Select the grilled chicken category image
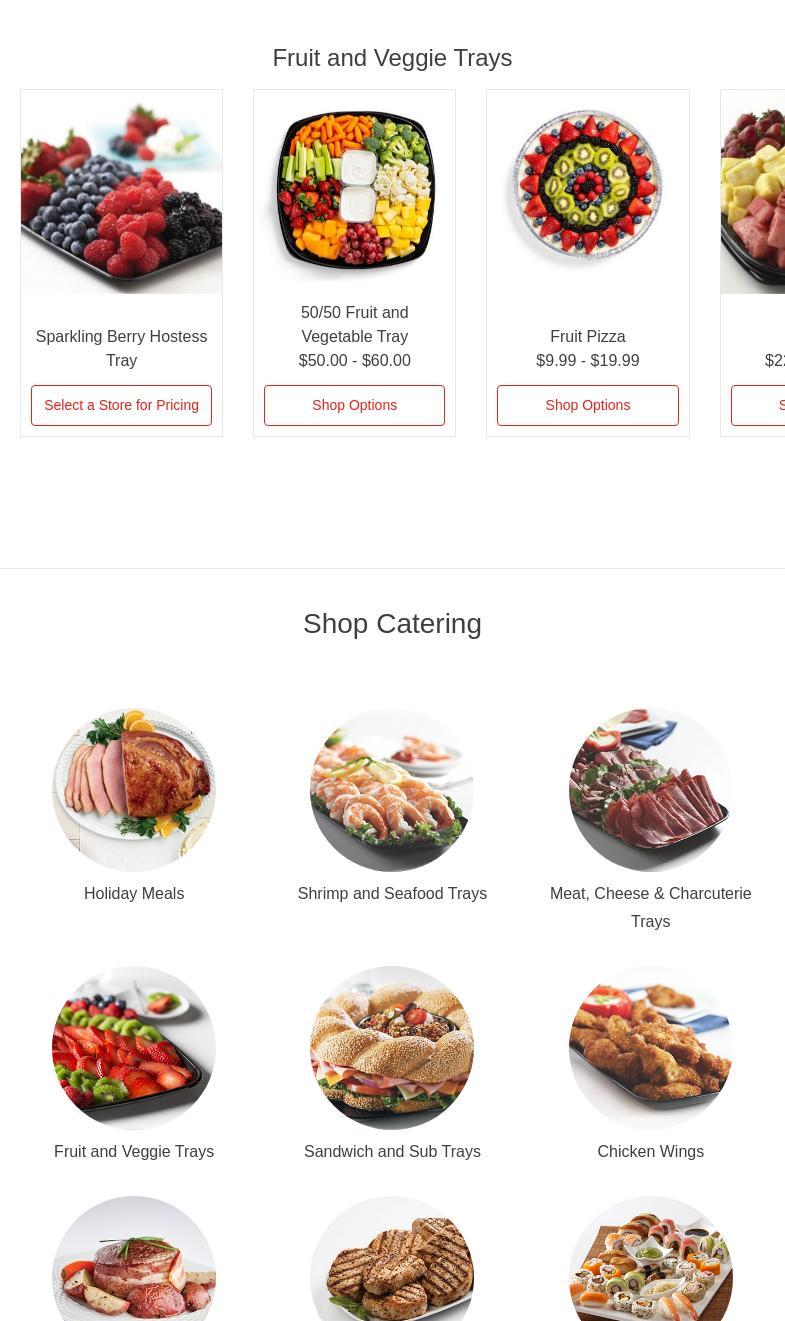Viewport: 785px width, 1321px height. pyautogui.click(x=392, y=1259)
